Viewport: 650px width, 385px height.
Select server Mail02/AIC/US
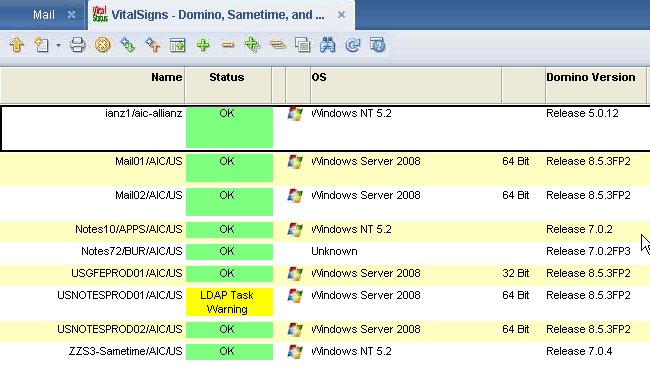[x=148, y=195]
